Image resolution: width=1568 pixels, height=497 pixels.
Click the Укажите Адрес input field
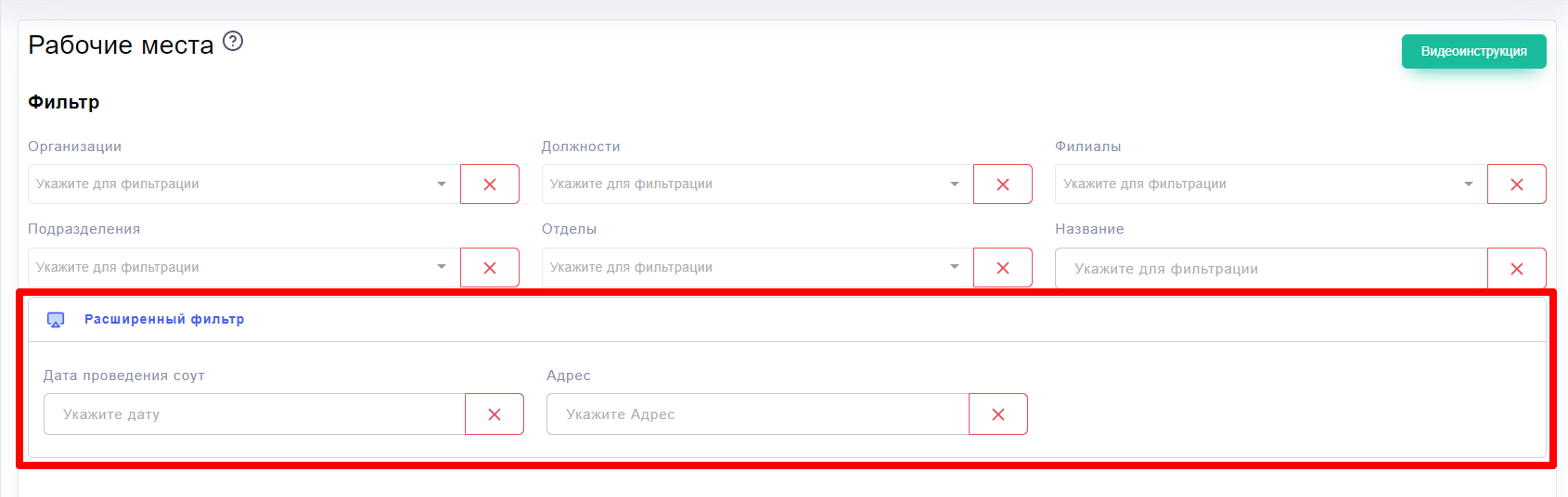pos(757,414)
